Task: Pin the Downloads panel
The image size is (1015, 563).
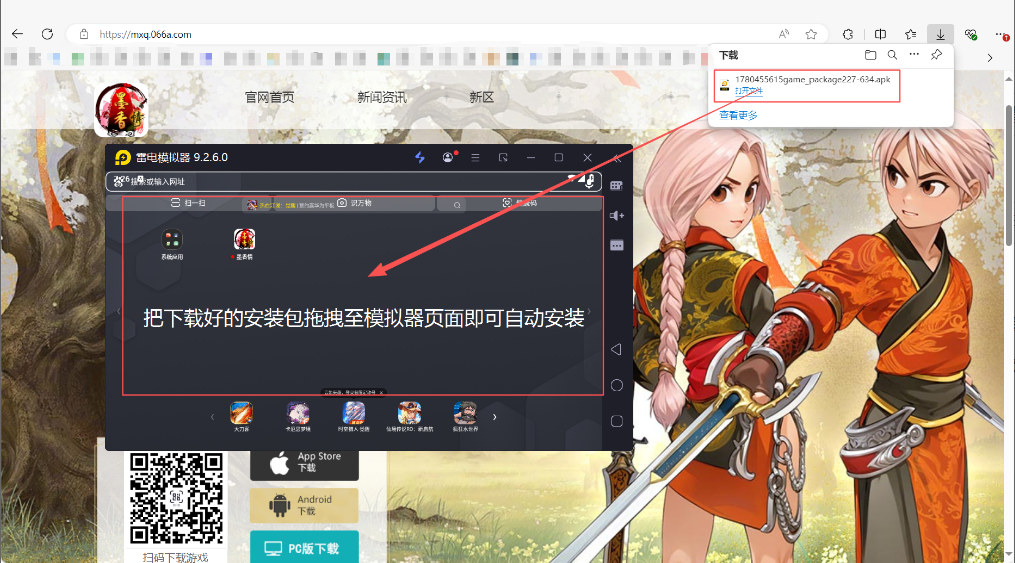Action: click(x=936, y=55)
